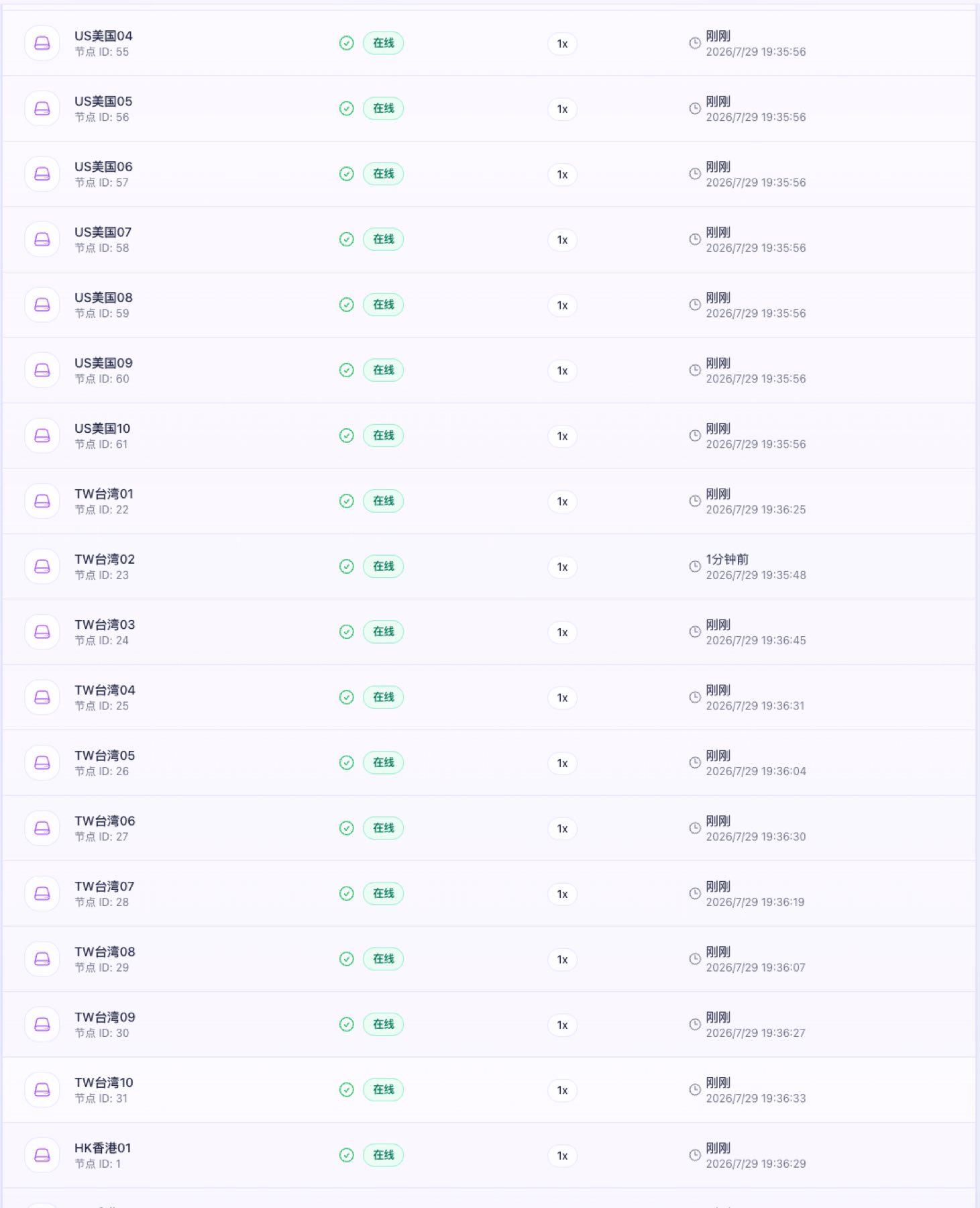The height and width of the screenshot is (1208, 980).
Task: Click the 1x rate badge for HK香港01
Action: (562, 1156)
